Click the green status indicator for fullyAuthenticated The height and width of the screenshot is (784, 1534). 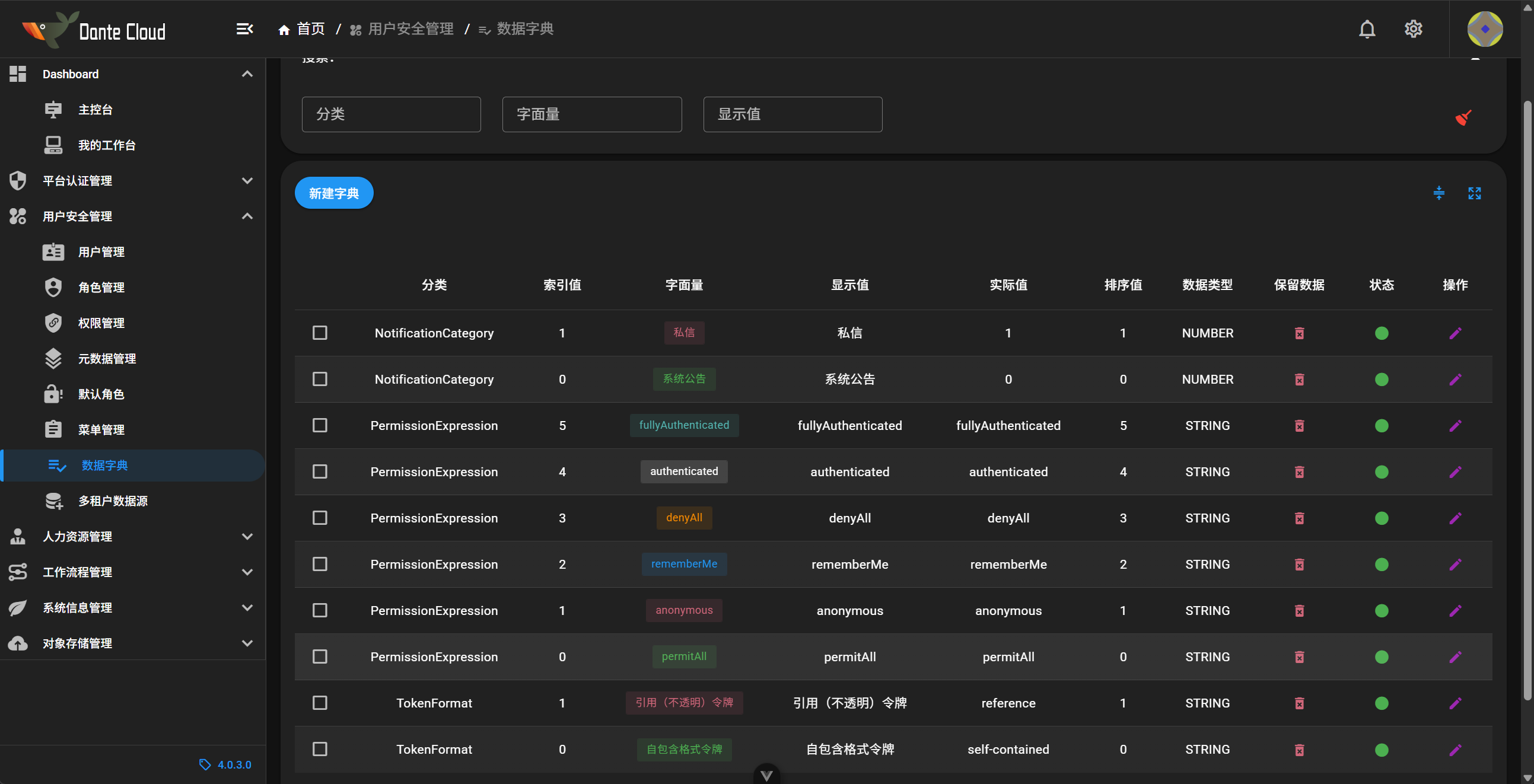(1382, 426)
